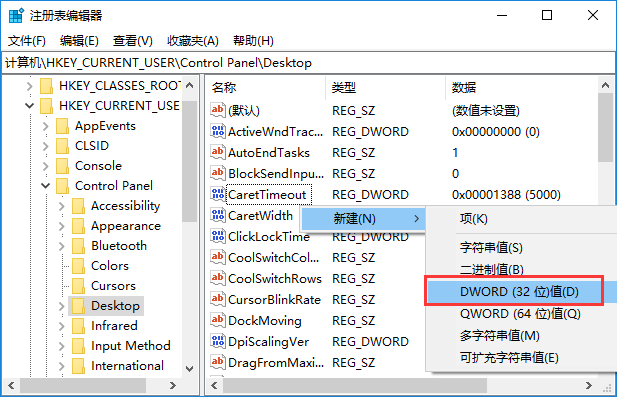Select the Colors key in tree

click(x=110, y=266)
